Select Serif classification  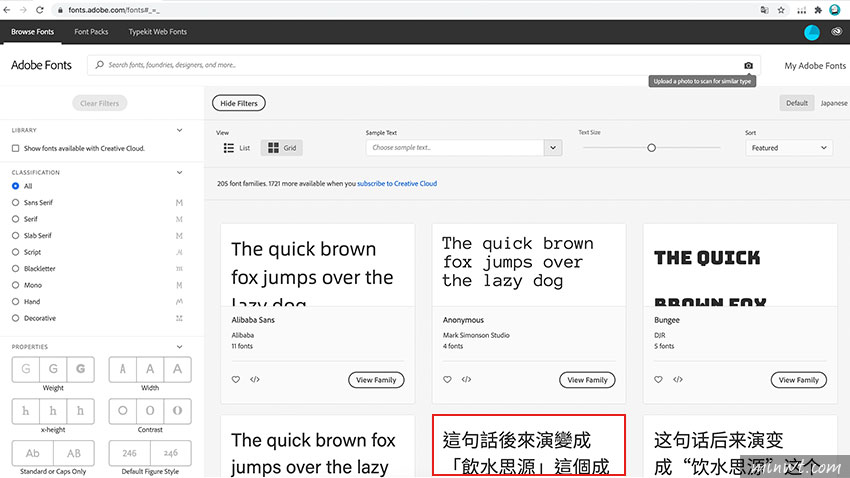15,219
